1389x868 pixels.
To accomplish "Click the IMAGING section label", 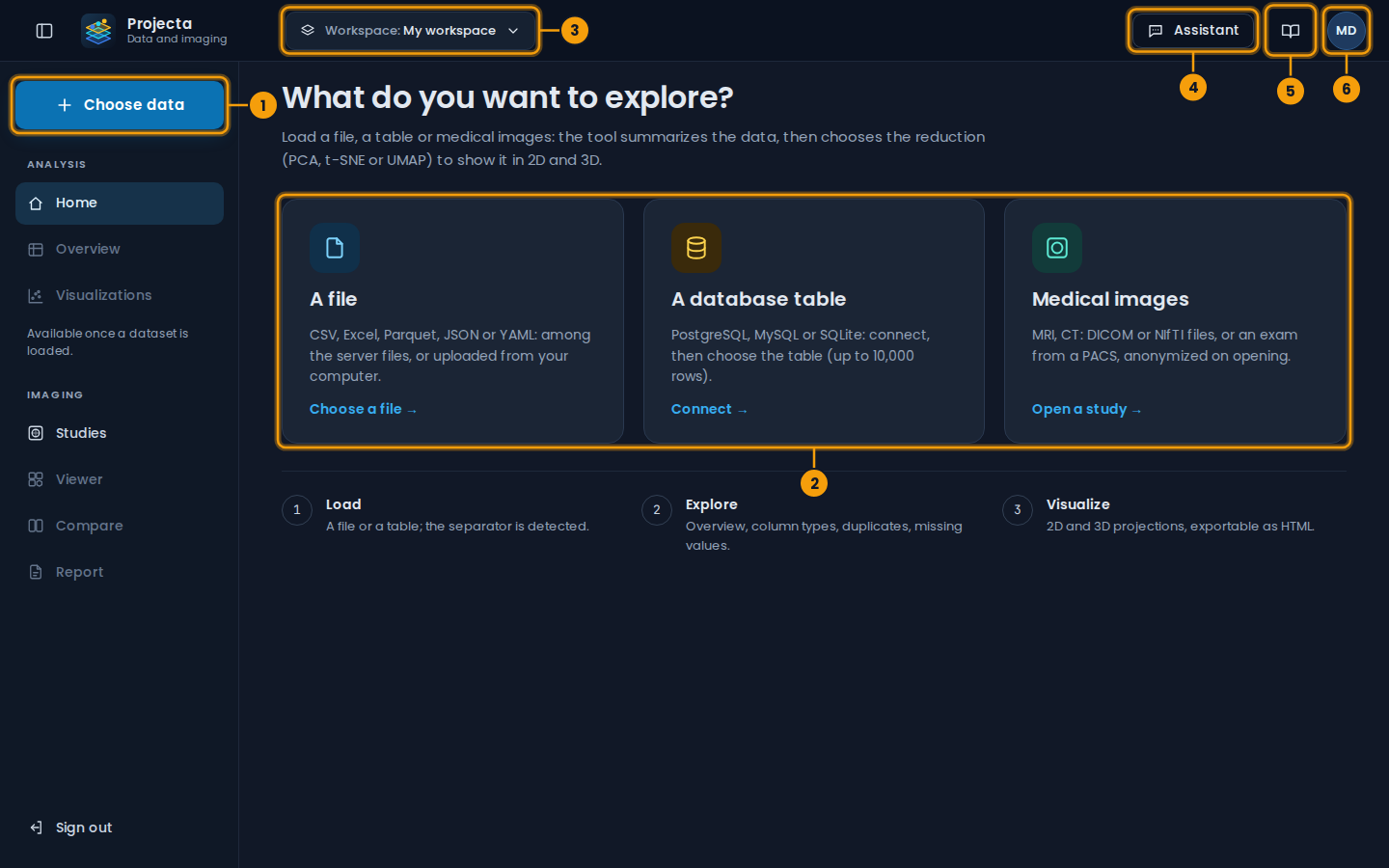I will [55, 395].
